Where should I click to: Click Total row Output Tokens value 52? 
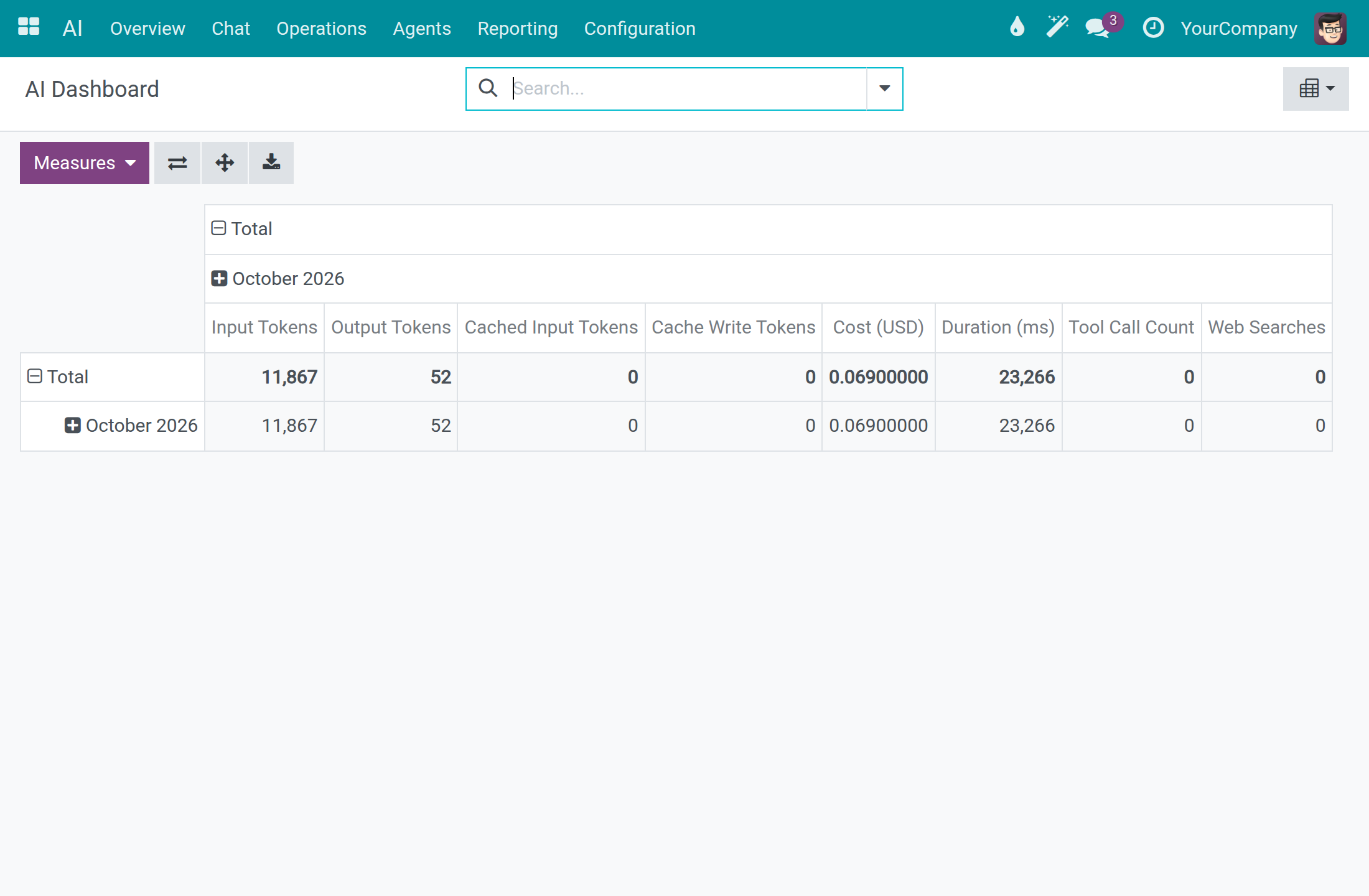click(391, 377)
